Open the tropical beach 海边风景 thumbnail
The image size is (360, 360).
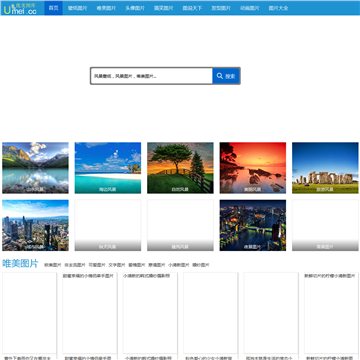pos(108,168)
